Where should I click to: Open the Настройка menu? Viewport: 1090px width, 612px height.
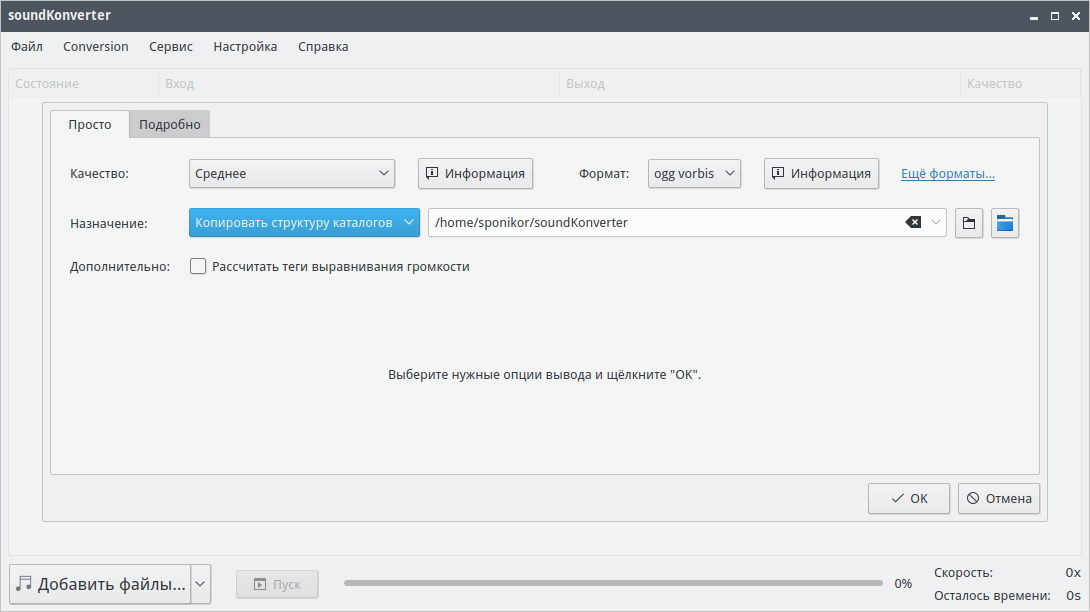pos(245,46)
